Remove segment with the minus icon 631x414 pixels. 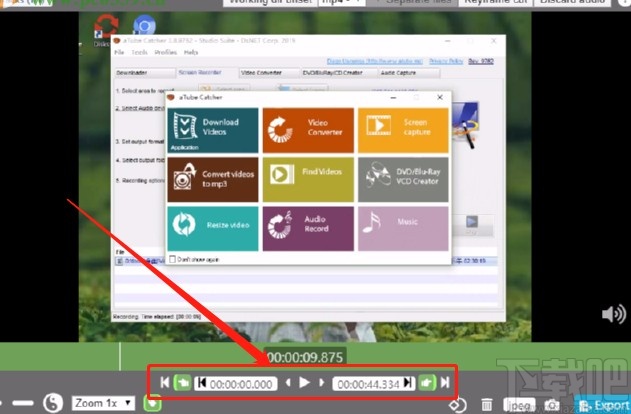click(23, 403)
